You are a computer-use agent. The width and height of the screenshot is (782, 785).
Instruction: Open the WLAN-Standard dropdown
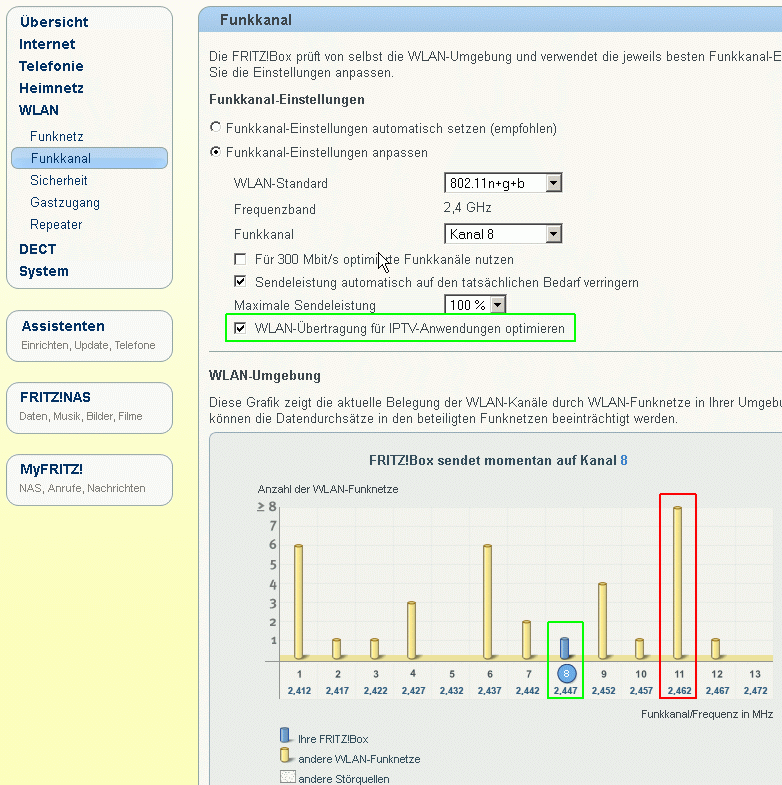point(502,183)
